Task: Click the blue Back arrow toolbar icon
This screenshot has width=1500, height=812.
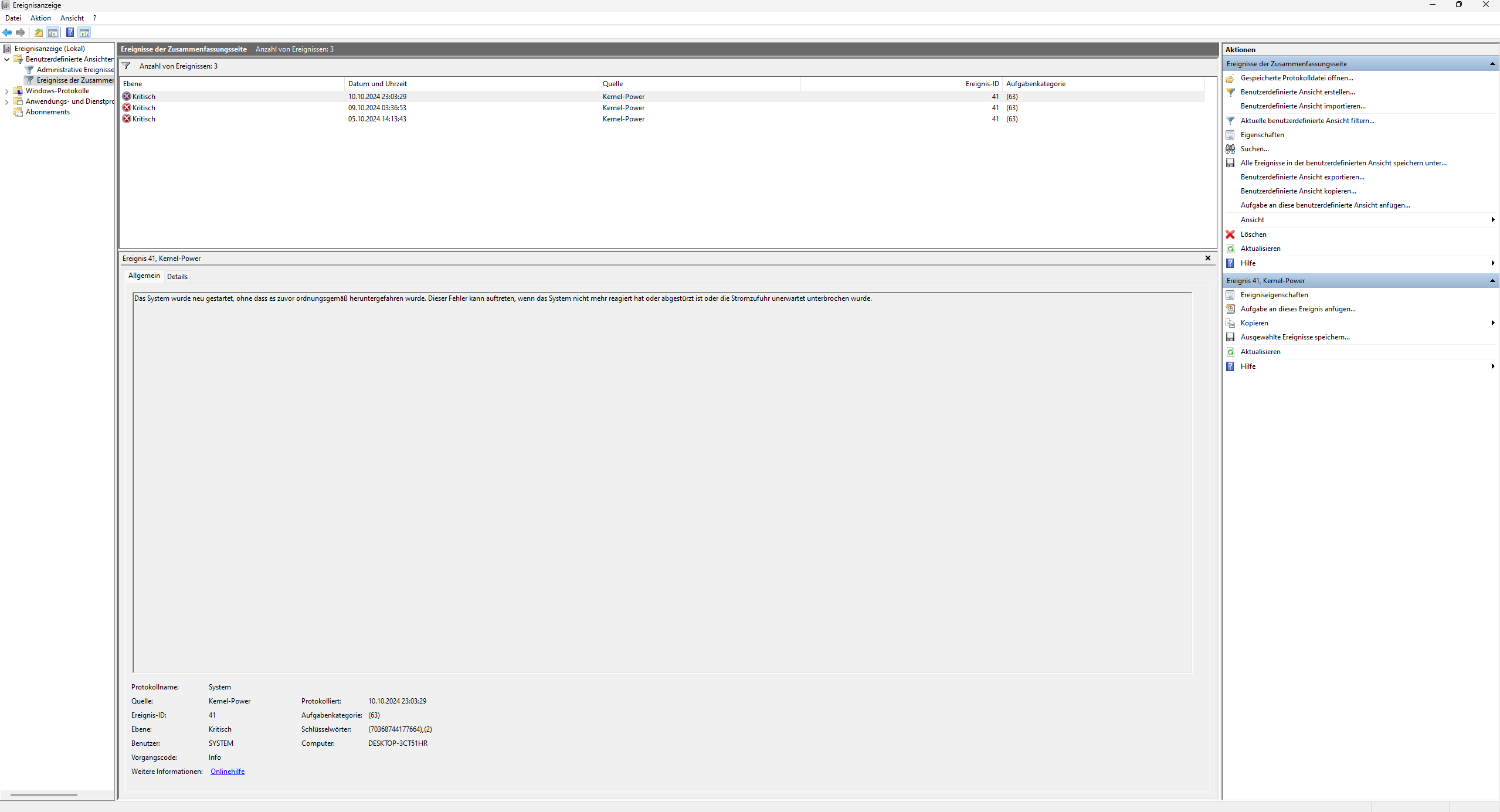Action: [7, 33]
